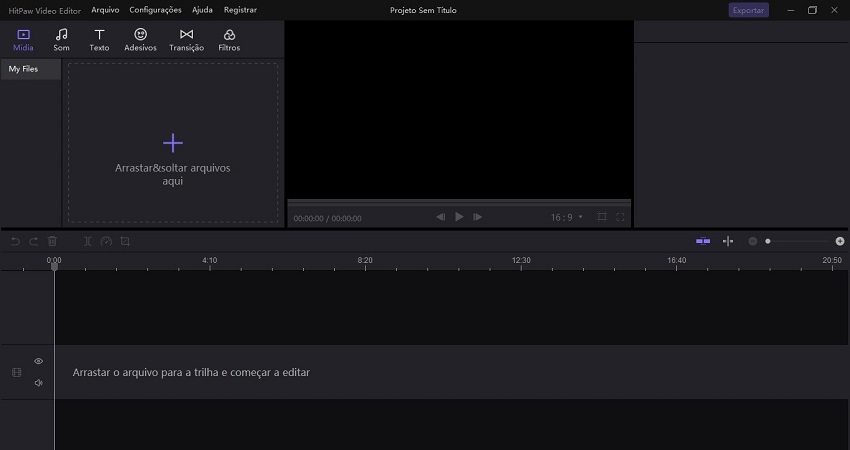Click the 4:10 mark on timeline ruler
The width and height of the screenshot is (850, 450).
tap(210, 260)
